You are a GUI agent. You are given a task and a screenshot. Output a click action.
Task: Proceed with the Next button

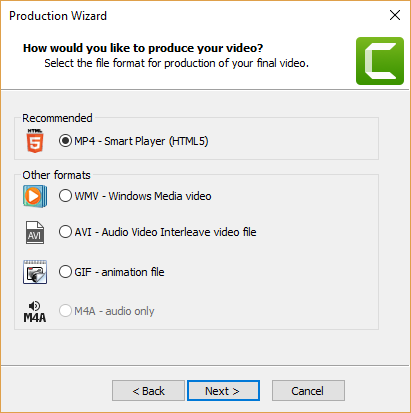(x=223, y=391)
